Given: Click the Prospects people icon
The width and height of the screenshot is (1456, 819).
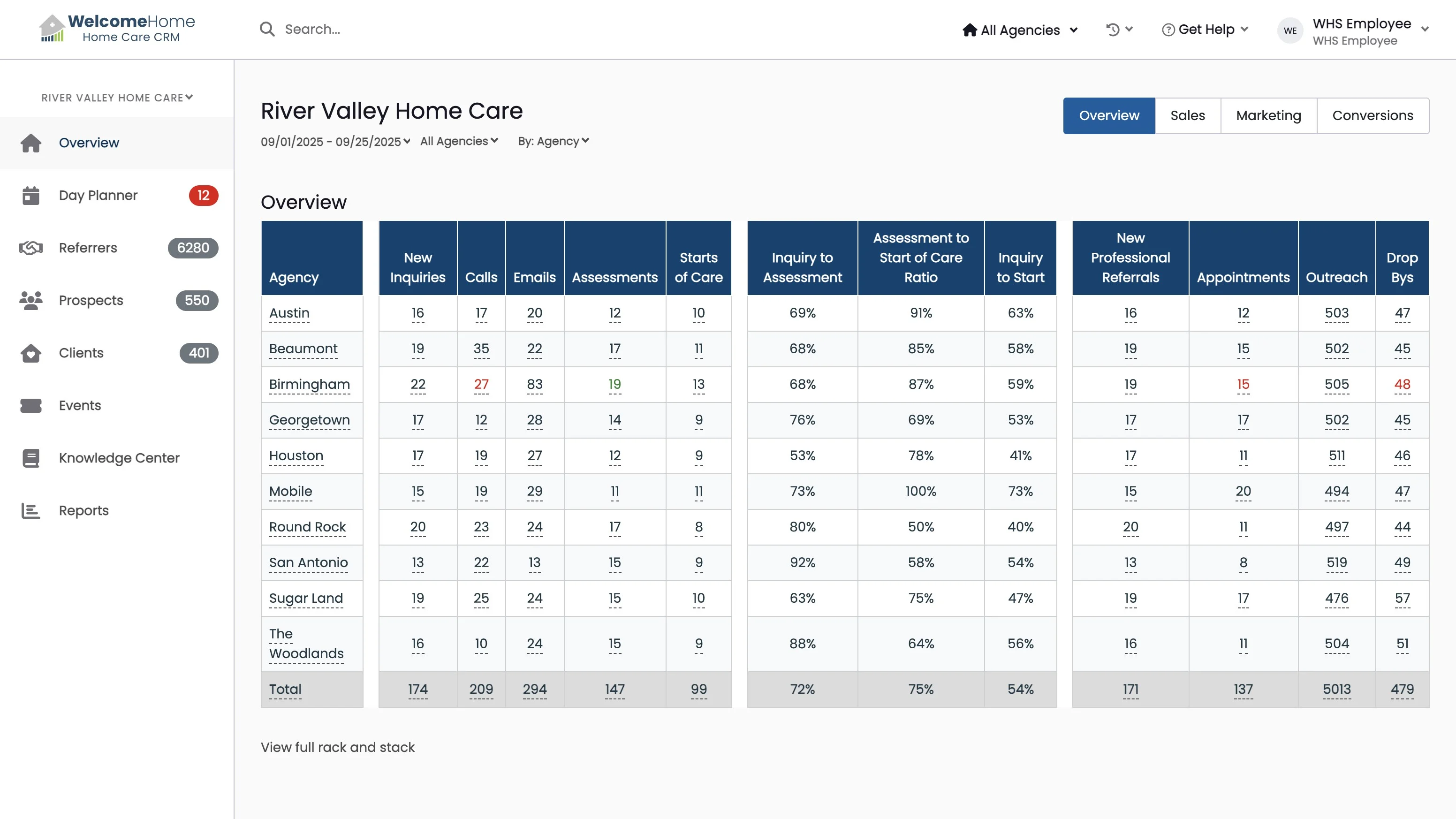Looking at the screenshot, I should point(31,301).
